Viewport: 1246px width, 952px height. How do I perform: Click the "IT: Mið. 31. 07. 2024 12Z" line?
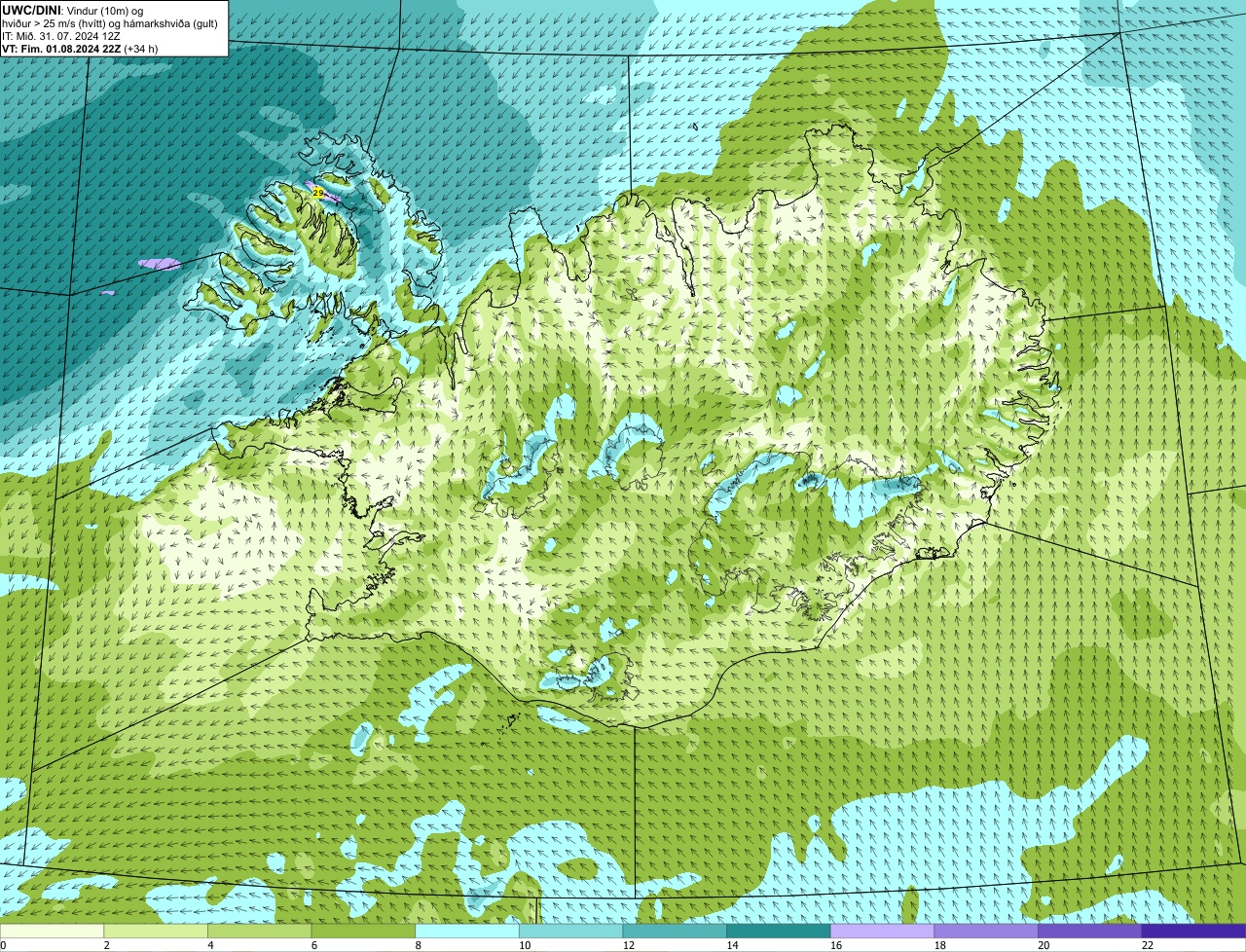61,35
